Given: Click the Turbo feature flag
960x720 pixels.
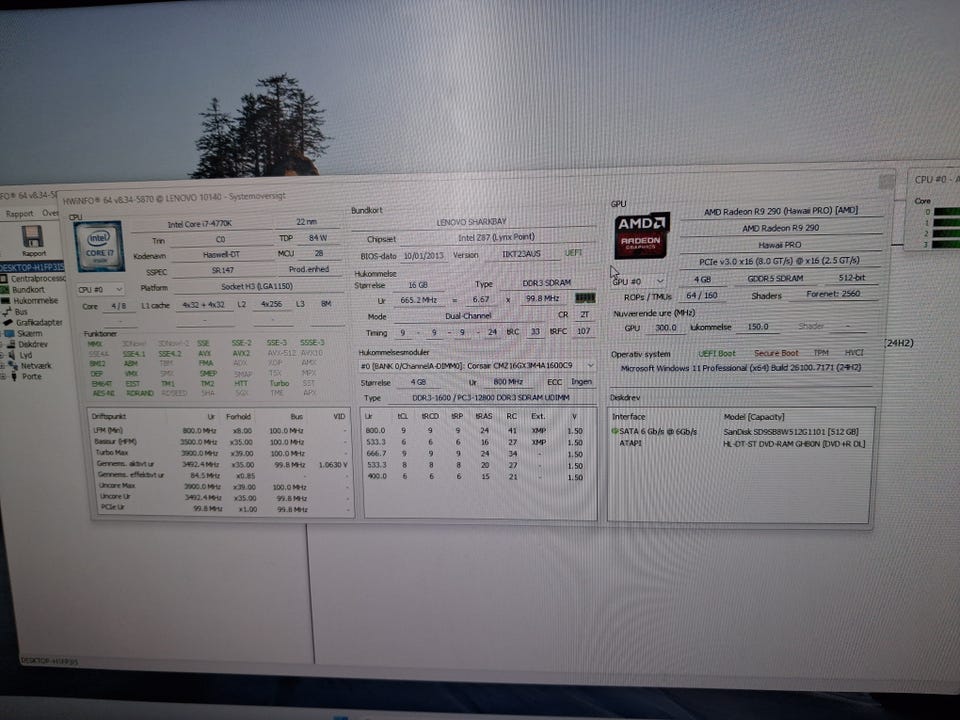Looking at the screenshot, I should (x=279, y=383).
